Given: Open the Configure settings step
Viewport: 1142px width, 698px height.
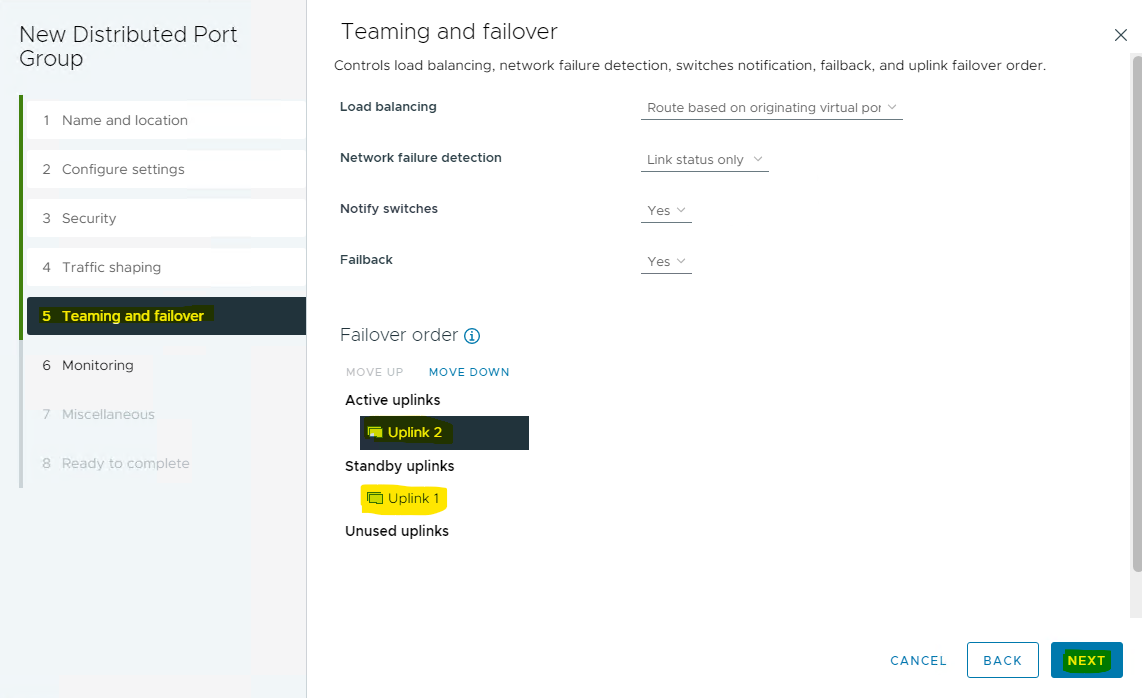Looking at the screenshot, I should (x=123, y=169).
